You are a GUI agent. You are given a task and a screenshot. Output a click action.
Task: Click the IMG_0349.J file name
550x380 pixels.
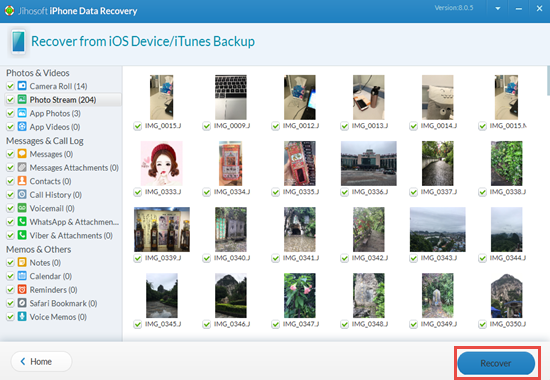pos(439,324)
